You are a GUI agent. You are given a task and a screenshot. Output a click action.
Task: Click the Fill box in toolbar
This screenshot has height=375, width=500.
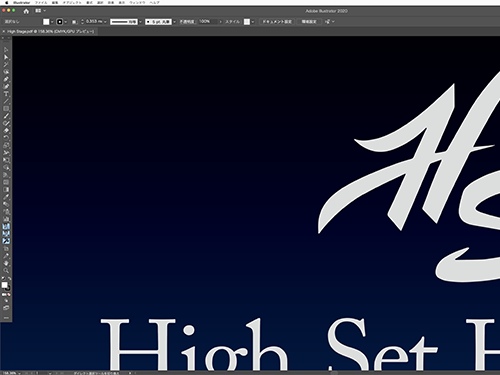tap(4, 285)
